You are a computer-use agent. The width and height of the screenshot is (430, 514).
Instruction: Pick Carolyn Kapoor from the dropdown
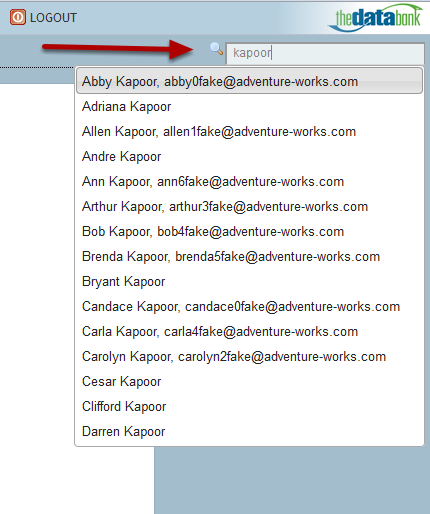(x=249, y=357)
